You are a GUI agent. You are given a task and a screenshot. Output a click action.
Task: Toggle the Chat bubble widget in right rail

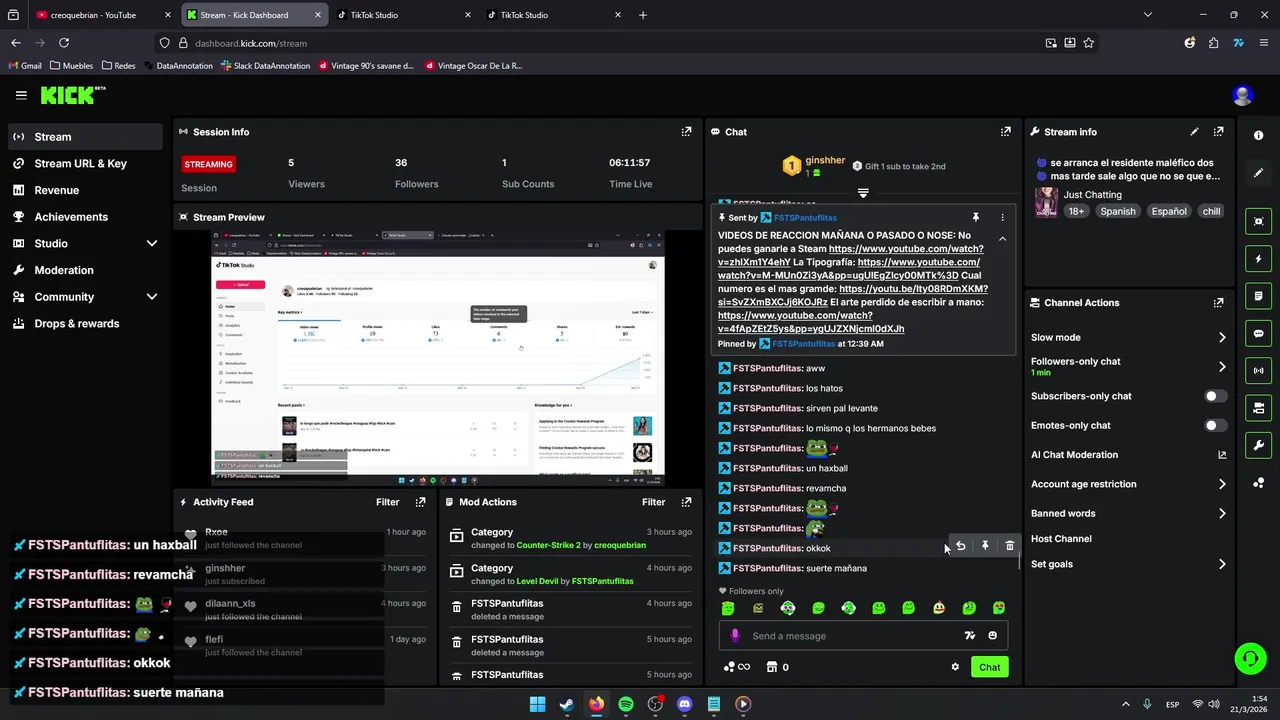[1258, 333]
